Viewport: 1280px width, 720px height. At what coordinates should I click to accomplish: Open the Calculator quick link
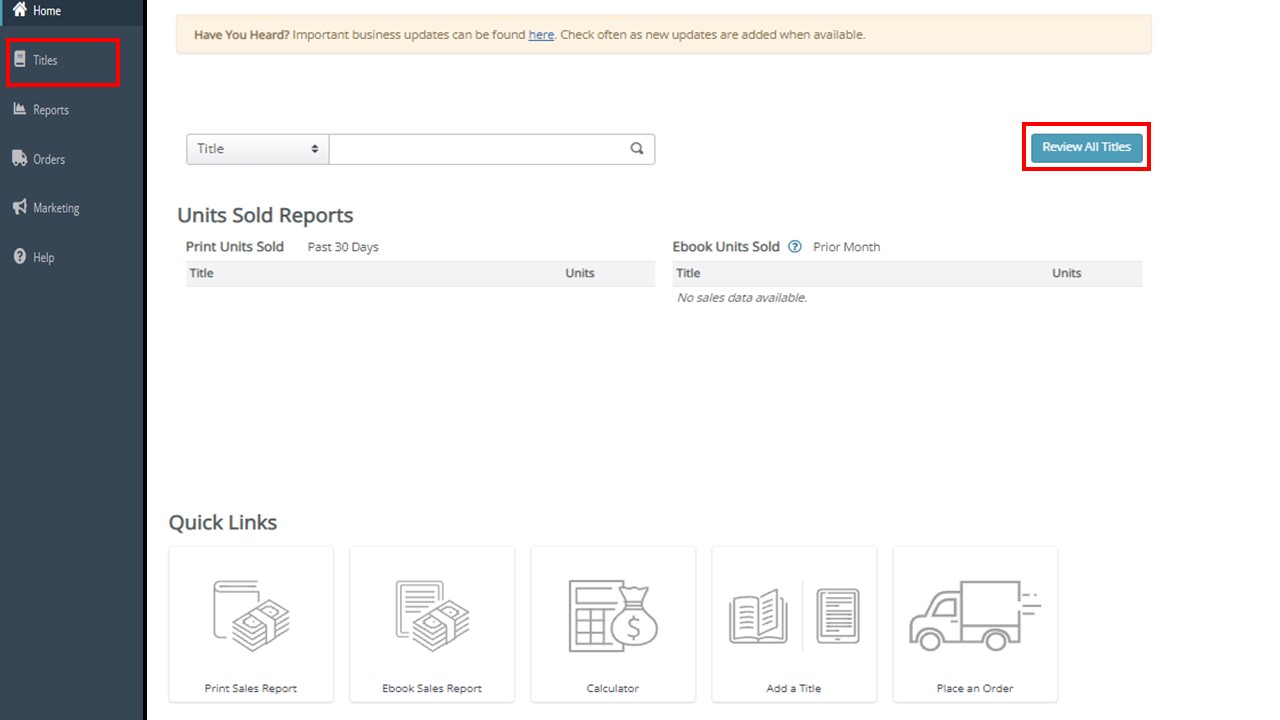(613, 624)
